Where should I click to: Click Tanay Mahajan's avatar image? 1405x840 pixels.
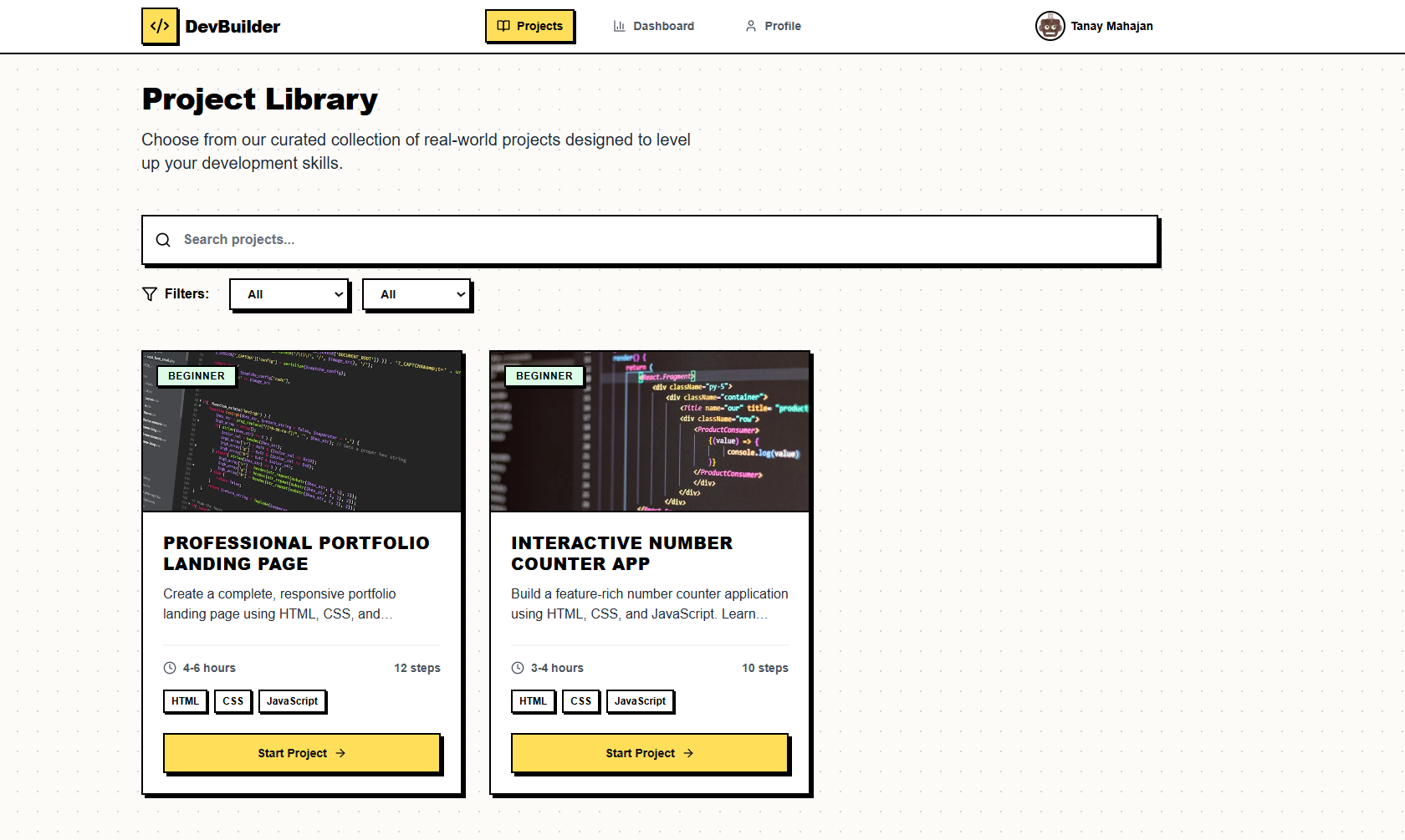point(1050,26)
